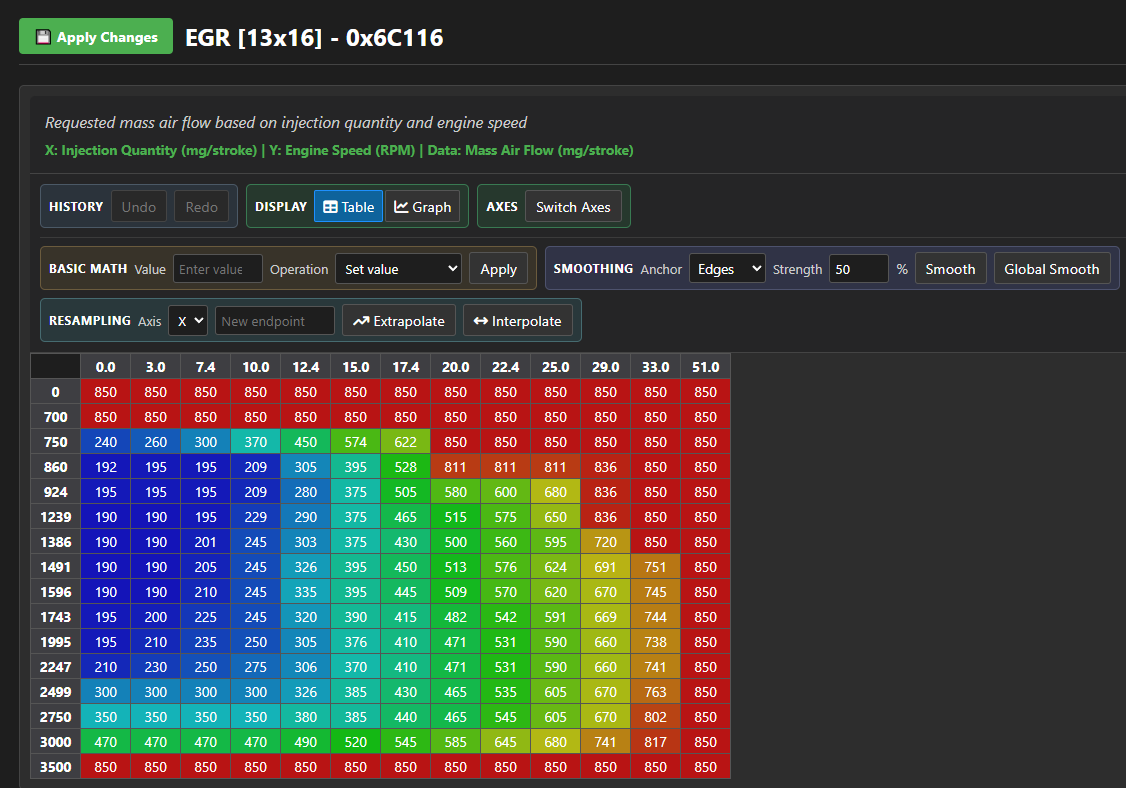This screenshot has width=1126, height=788.
Task: Select cell with value 817
Action: pyautogui.click(x=655, y=742)
